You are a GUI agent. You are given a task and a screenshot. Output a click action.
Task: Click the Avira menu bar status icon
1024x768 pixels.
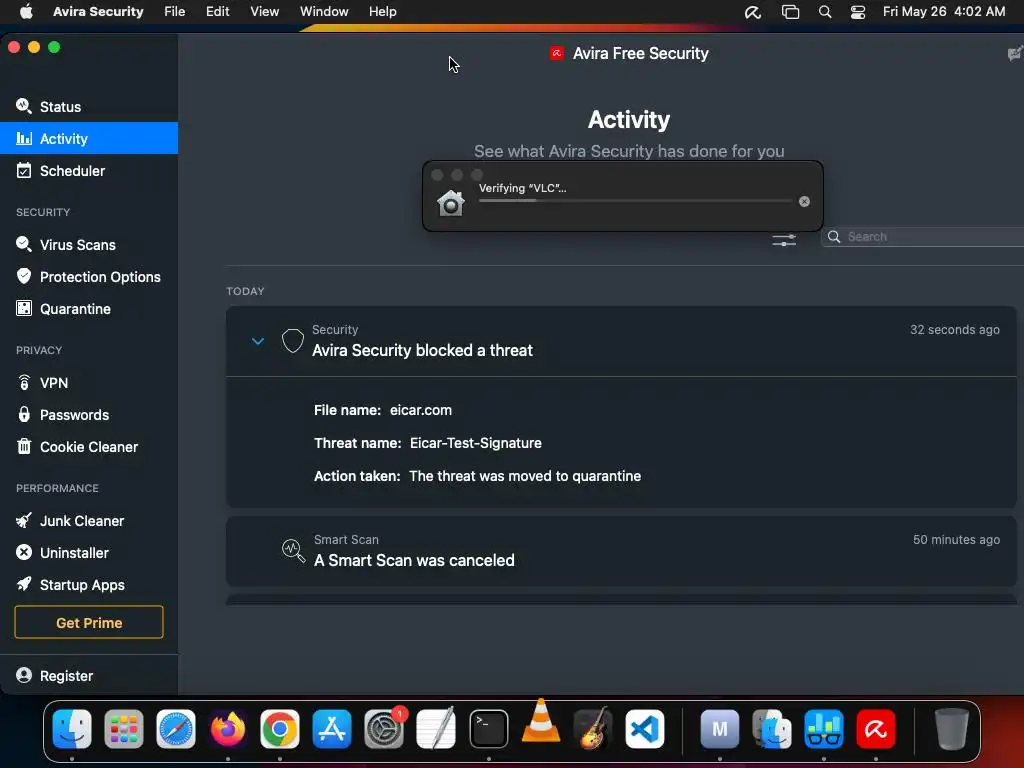753,12
